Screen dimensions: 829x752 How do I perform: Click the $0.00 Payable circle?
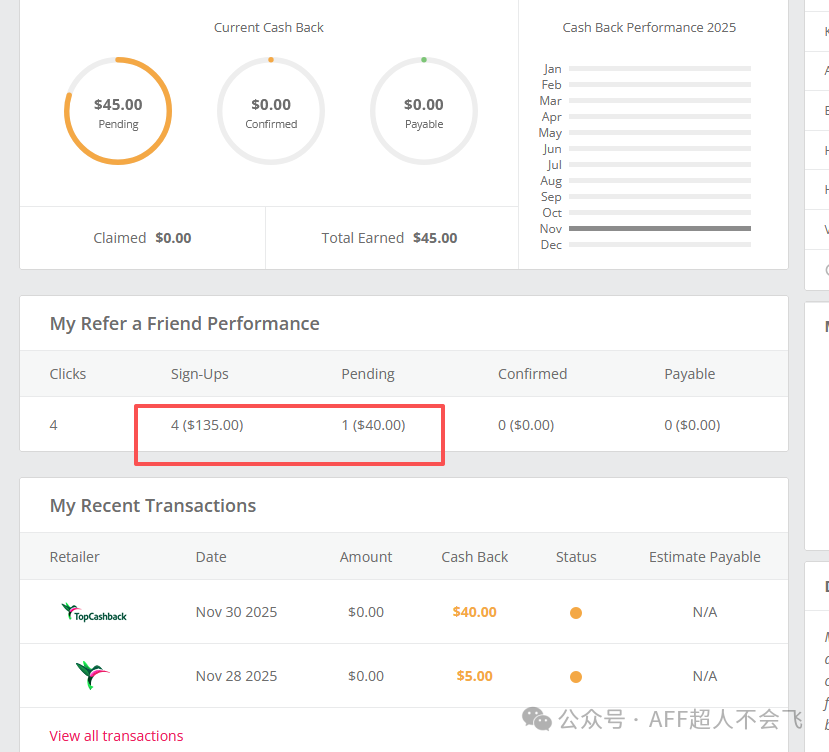(x=423, y=111)
